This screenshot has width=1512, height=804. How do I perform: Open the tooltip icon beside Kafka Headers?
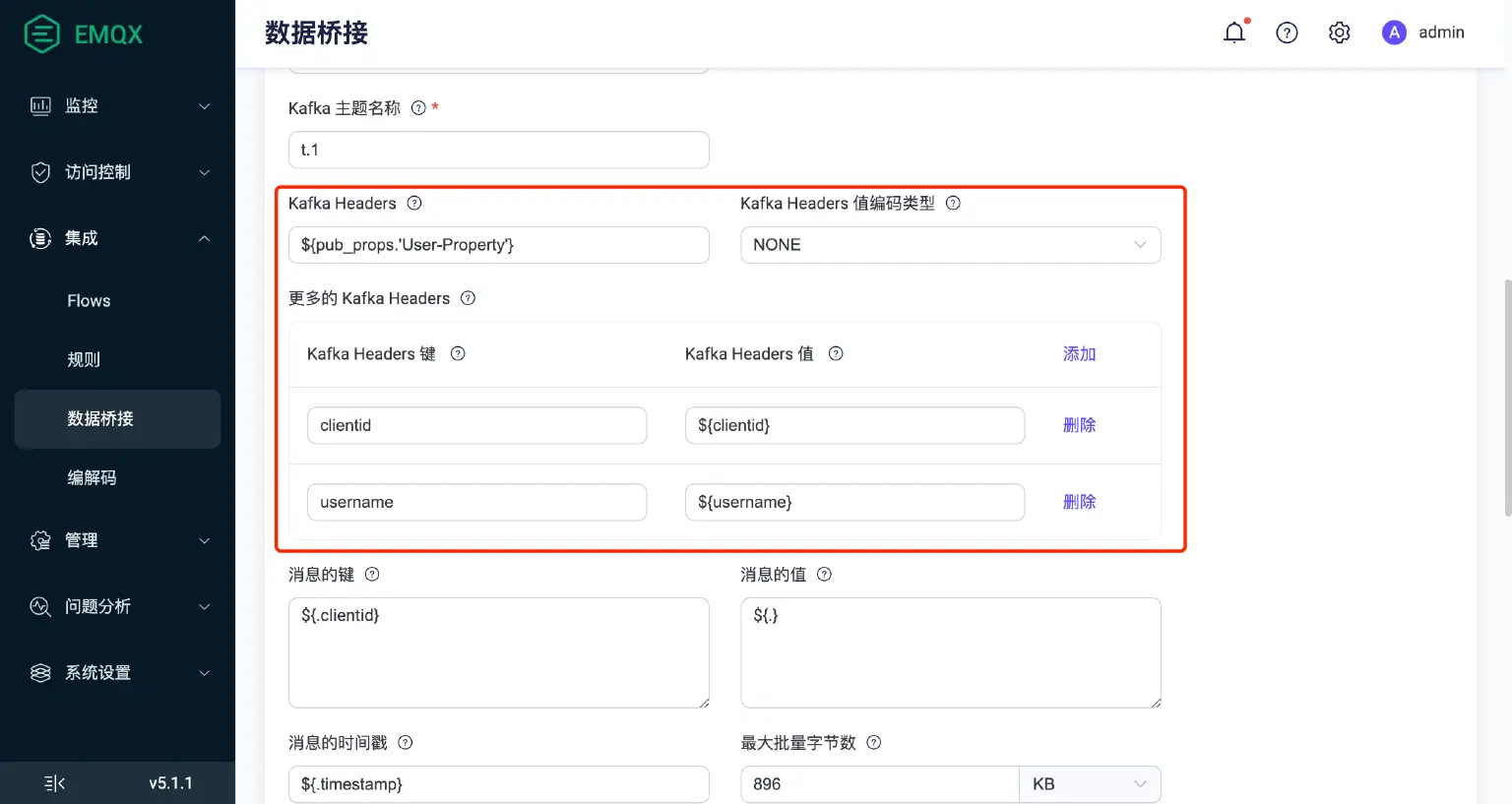tap(413, 203)
